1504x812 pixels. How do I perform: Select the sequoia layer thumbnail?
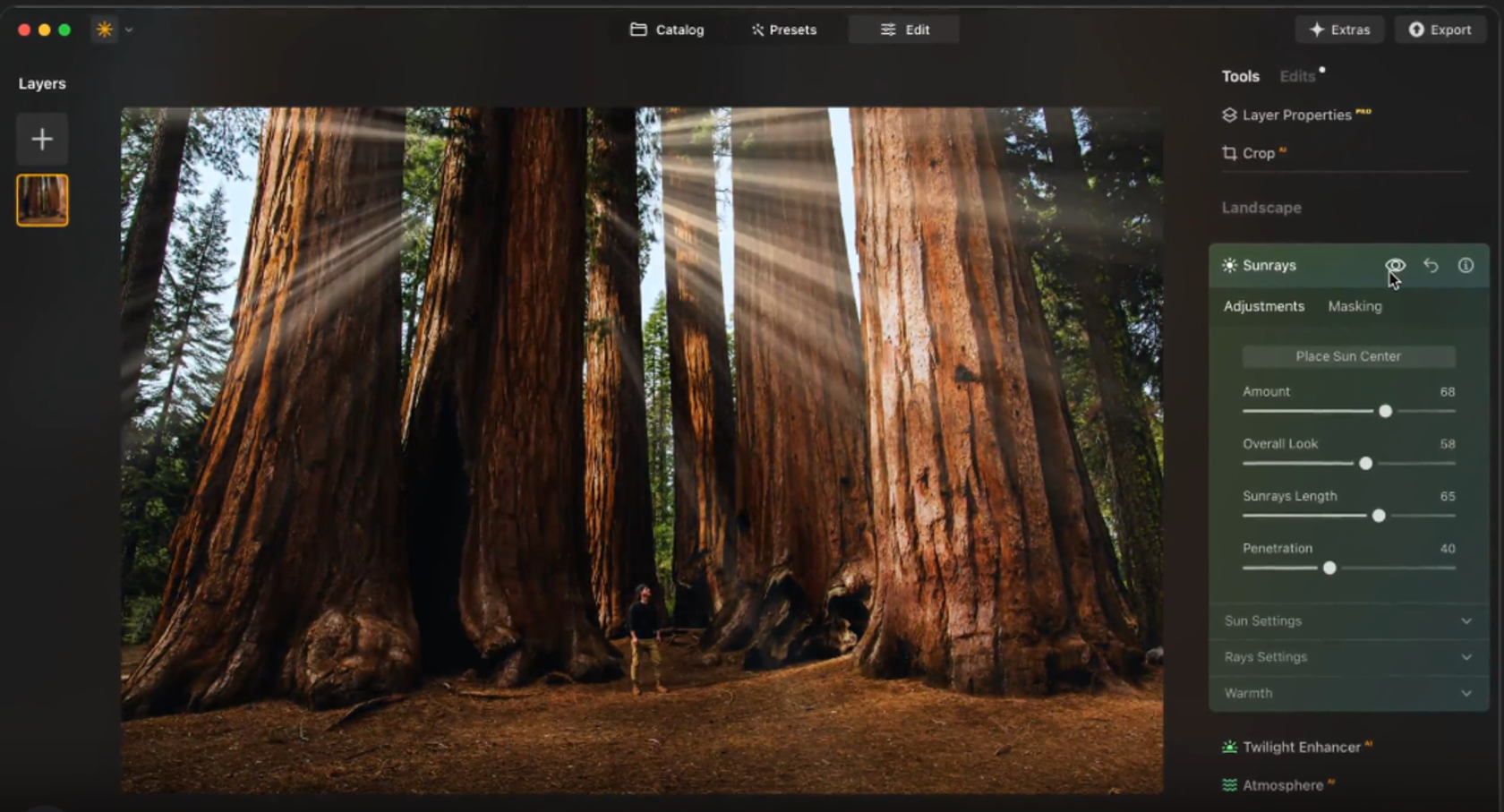[x=41, y=200]
